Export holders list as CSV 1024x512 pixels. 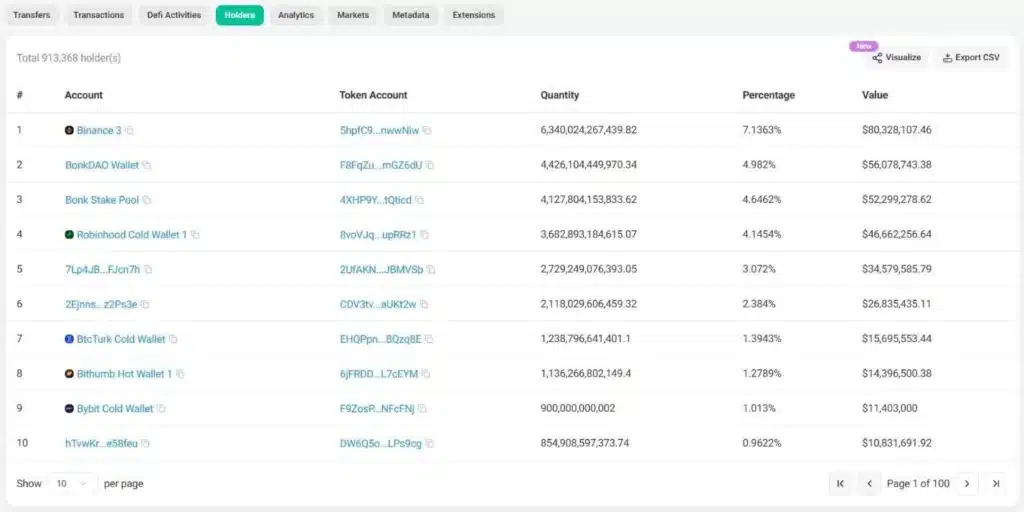click(x=971, y=57)
